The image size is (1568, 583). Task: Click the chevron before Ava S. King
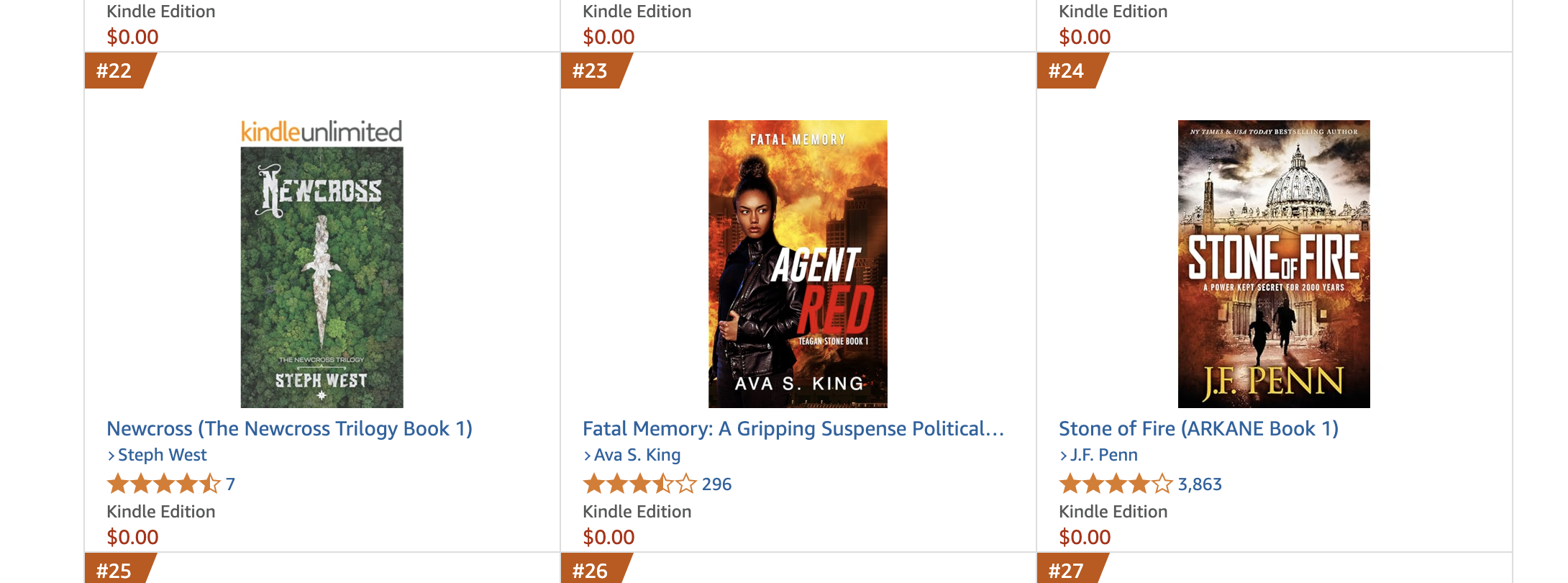588,456
